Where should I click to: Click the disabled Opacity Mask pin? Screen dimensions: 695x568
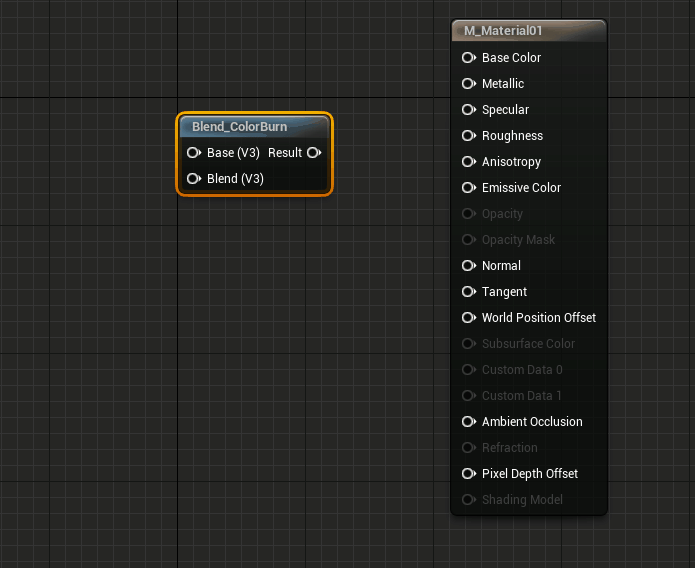point(469,240)
